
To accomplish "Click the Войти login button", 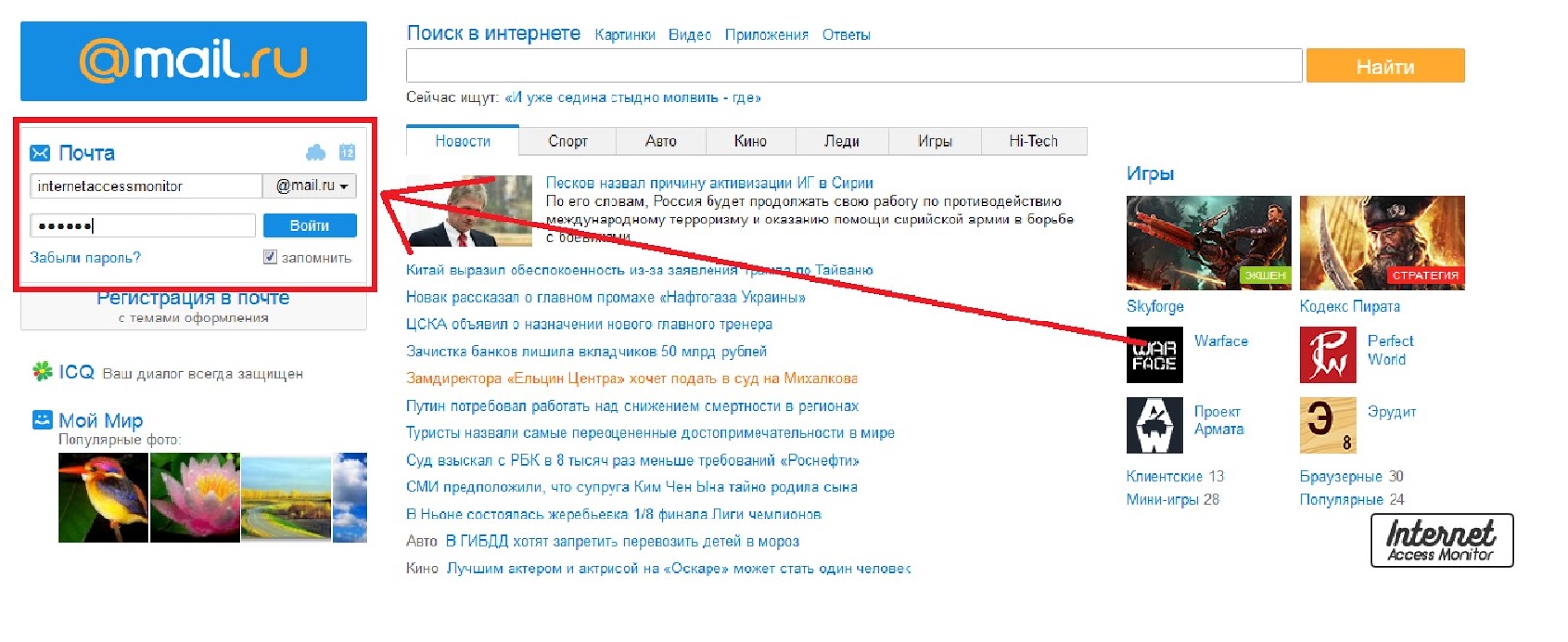I will click(310, 225).
